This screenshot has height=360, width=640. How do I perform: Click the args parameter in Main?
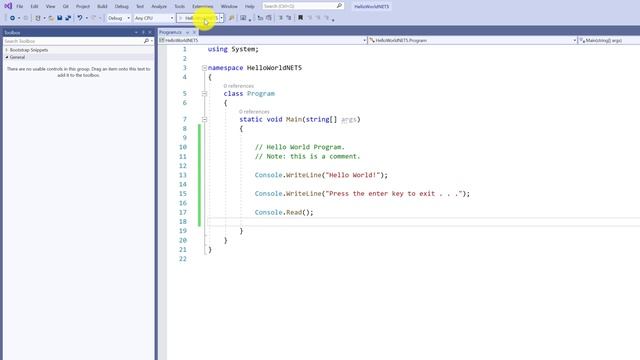pos(349,120)
